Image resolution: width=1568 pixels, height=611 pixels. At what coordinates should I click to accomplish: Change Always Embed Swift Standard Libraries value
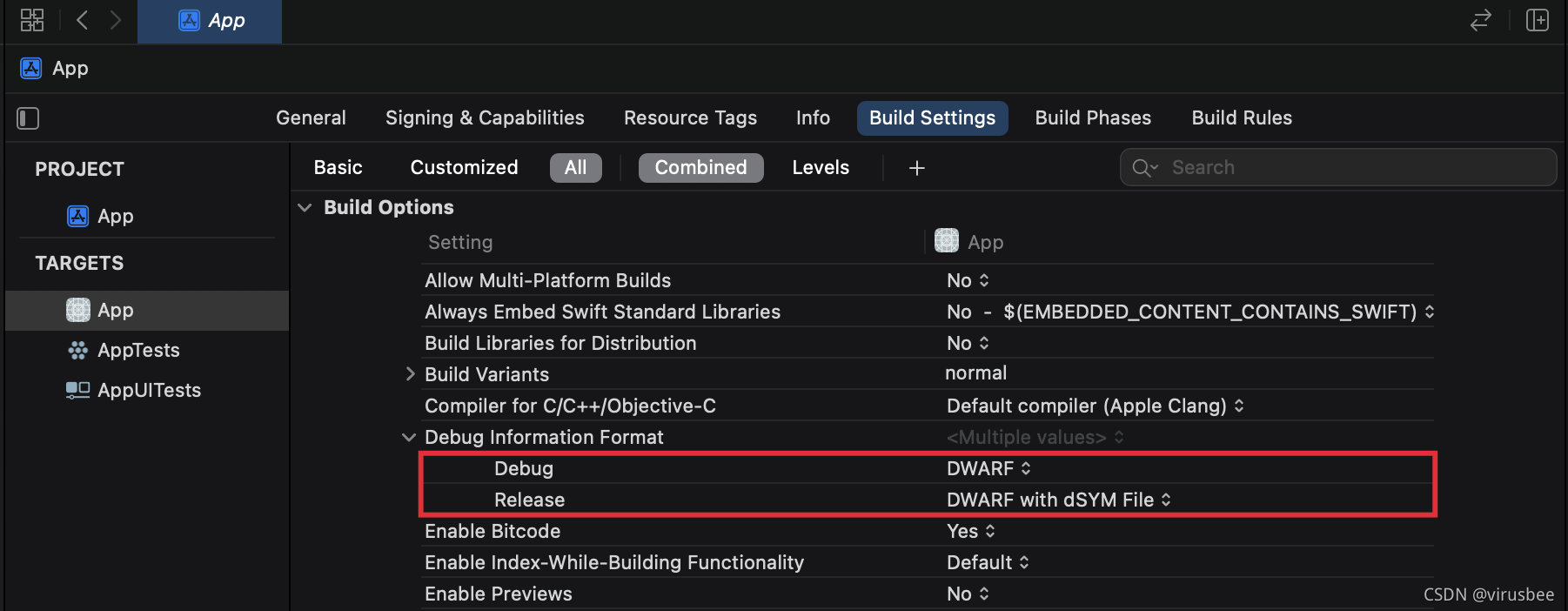[1190, 312]
